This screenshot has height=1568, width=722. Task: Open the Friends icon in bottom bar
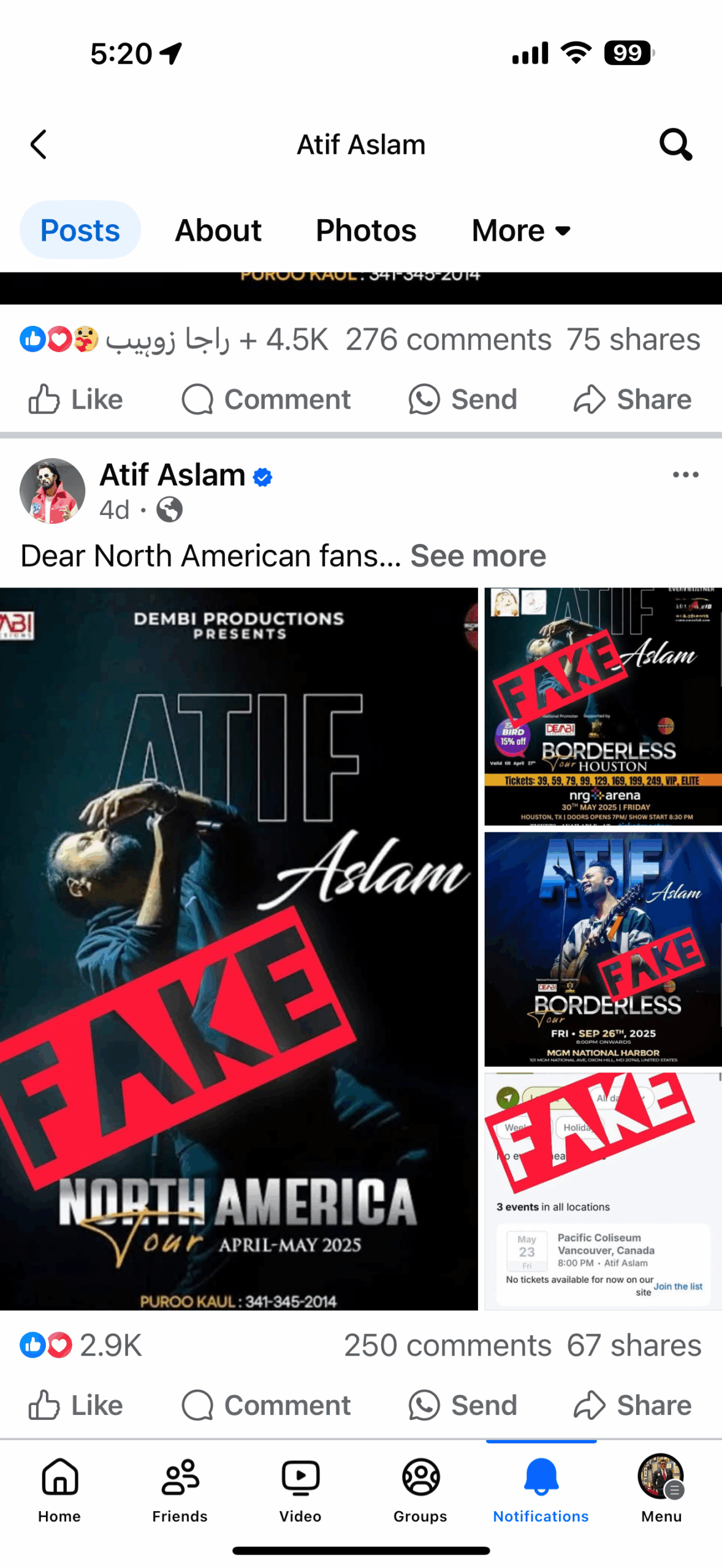(x=180, y=1489)
